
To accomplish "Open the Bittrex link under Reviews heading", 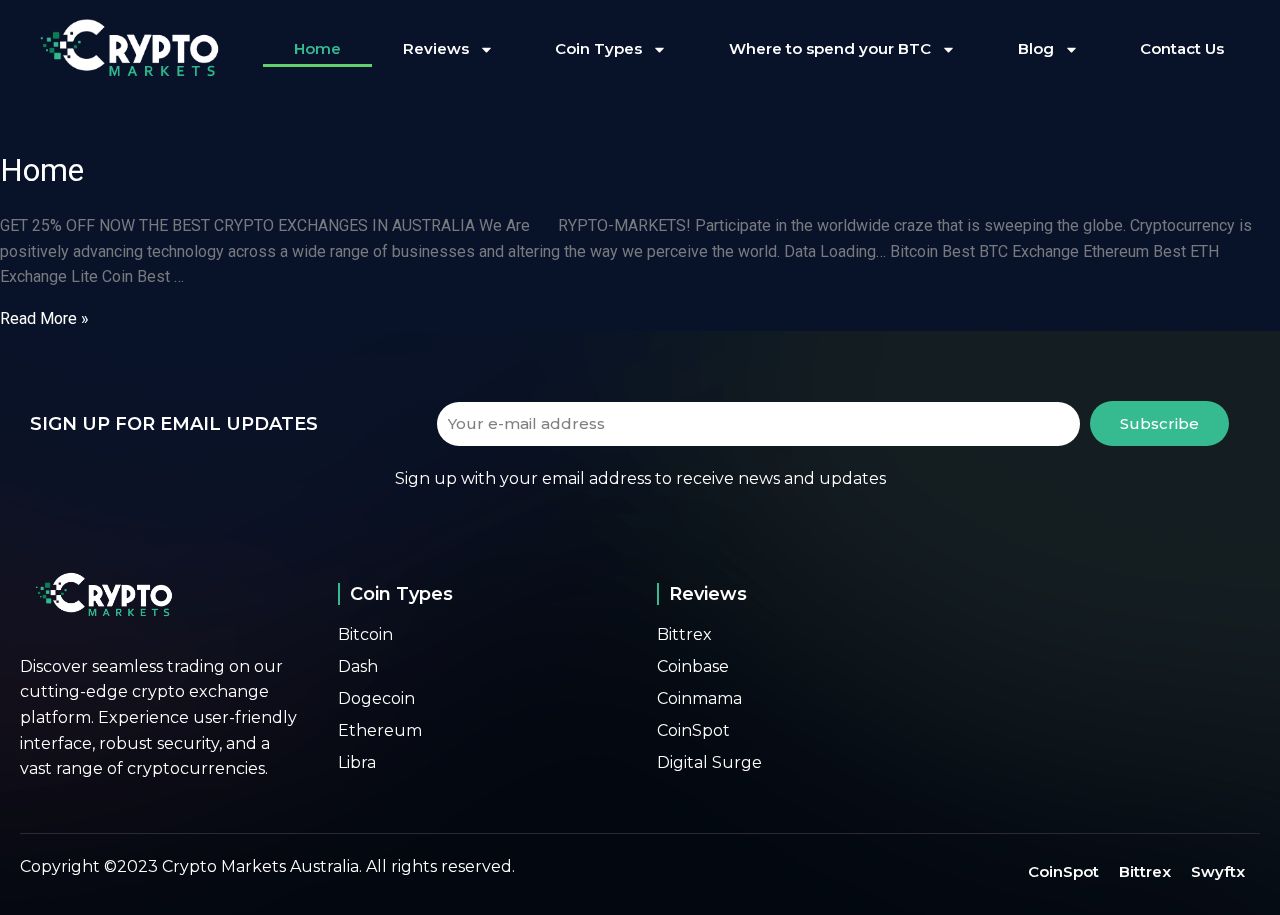I will 684,635.
